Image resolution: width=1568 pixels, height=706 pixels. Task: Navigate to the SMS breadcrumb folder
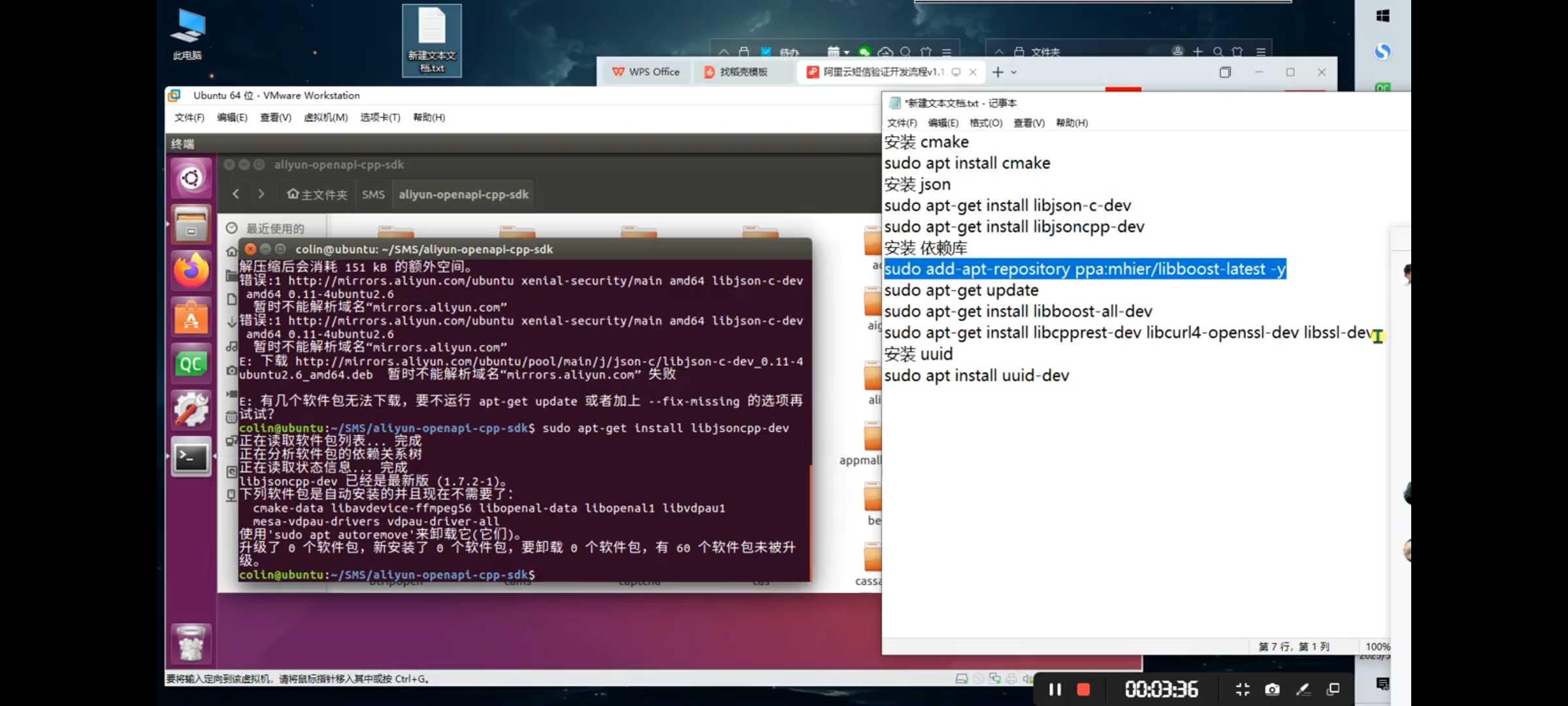[373, 195]
